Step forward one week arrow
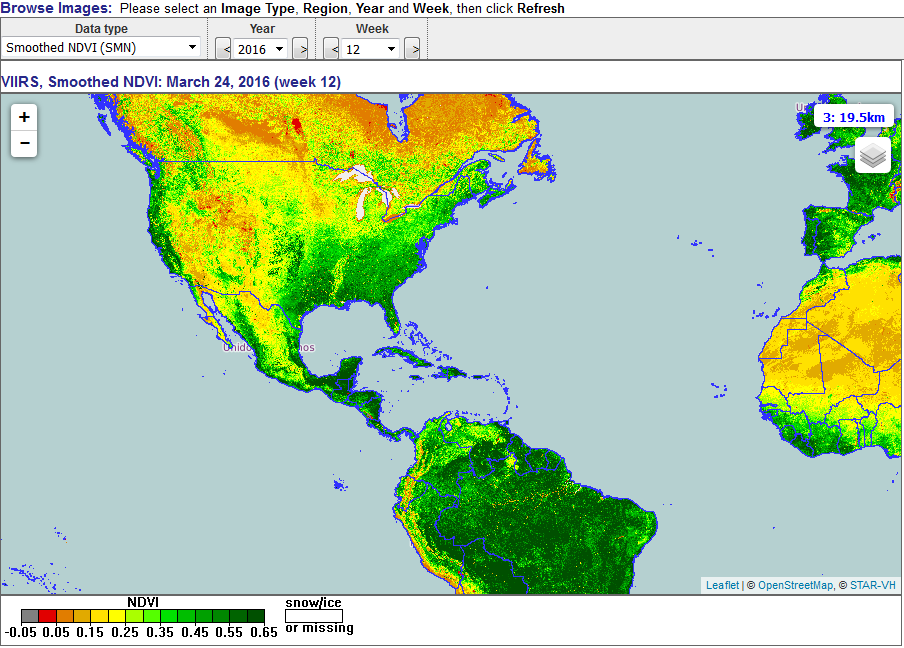This screenshot has width=904, height=648. click(411, 48)
